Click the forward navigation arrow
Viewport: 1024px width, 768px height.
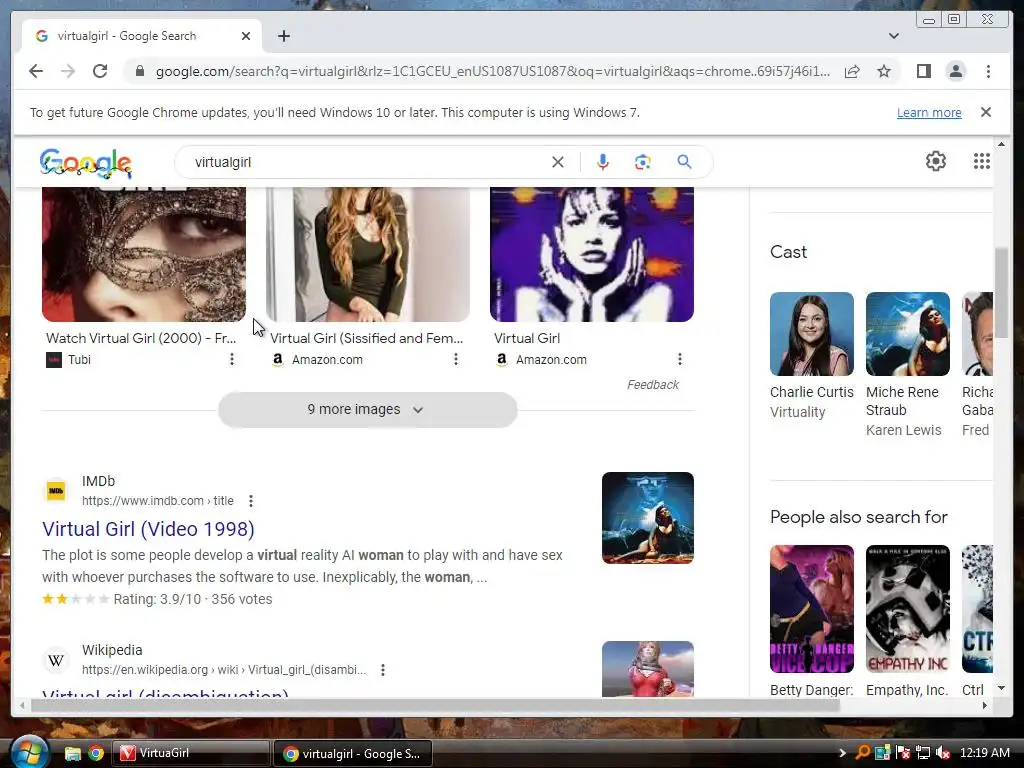68,71
